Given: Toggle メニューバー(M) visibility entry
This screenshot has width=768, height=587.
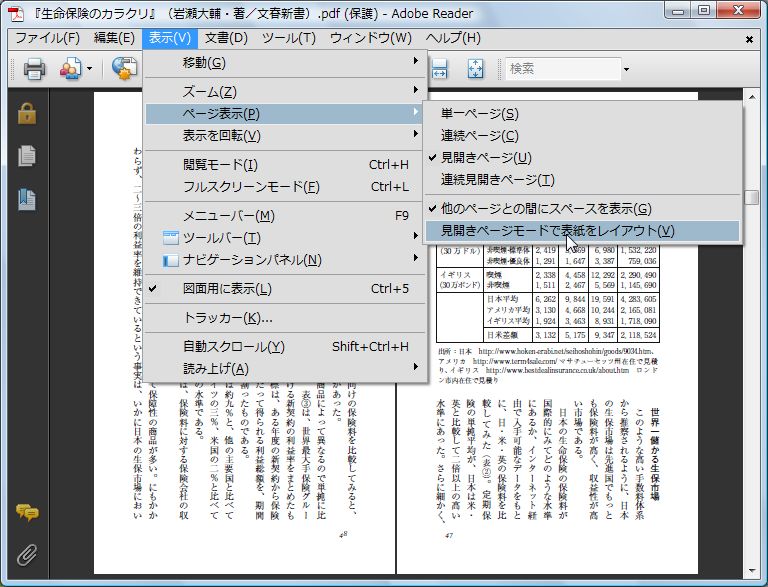Looking at the screenshot, I should [285, 216].
